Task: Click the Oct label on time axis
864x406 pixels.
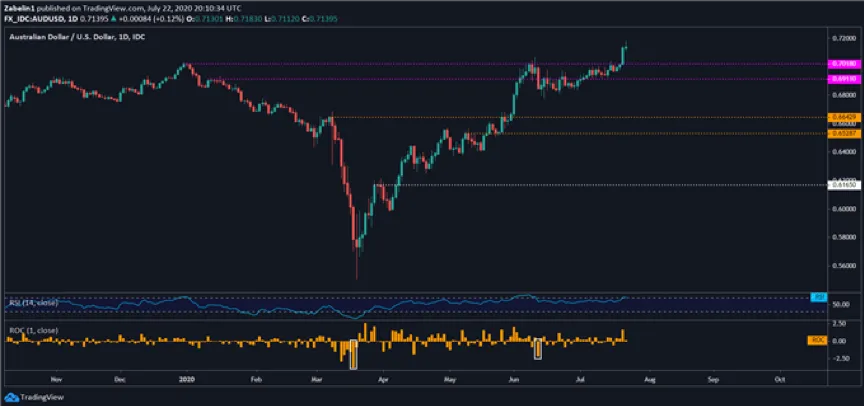Action: click(x=780, y=379)
